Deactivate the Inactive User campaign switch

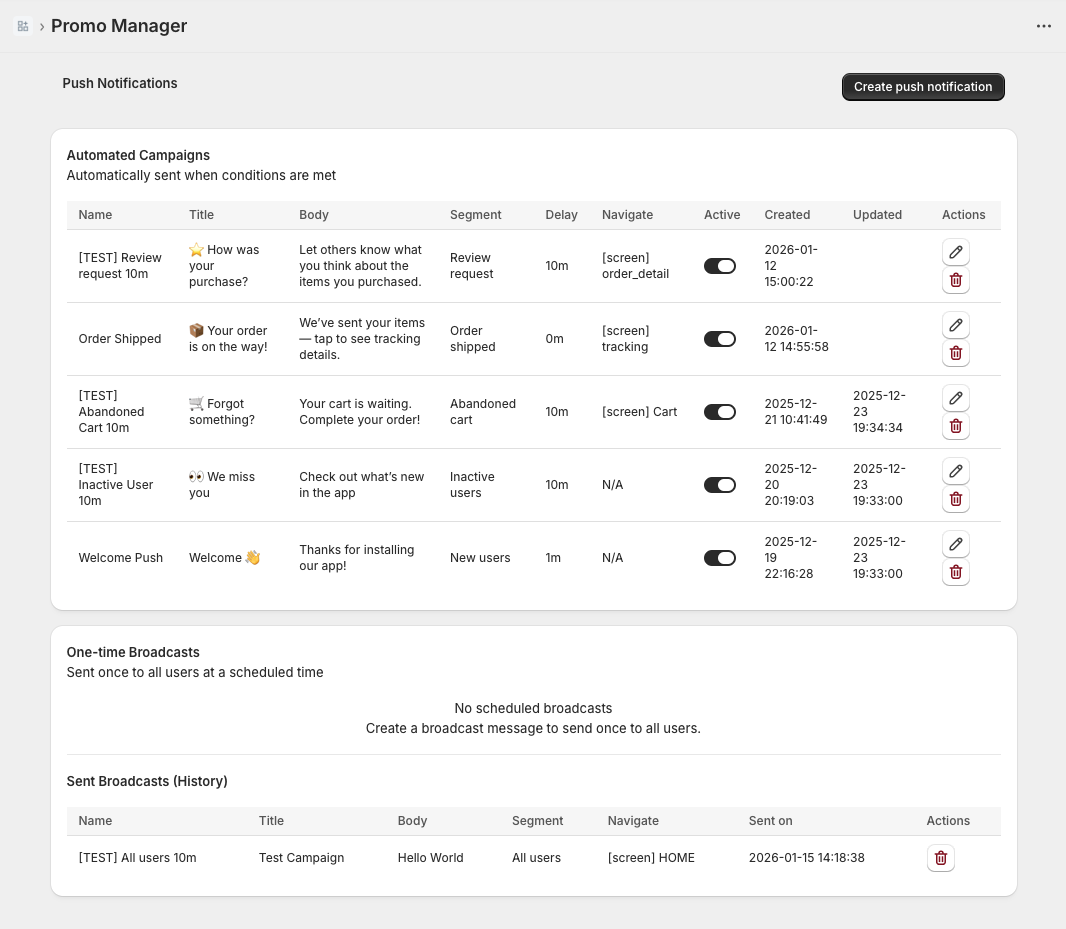(x=720, y=485)
